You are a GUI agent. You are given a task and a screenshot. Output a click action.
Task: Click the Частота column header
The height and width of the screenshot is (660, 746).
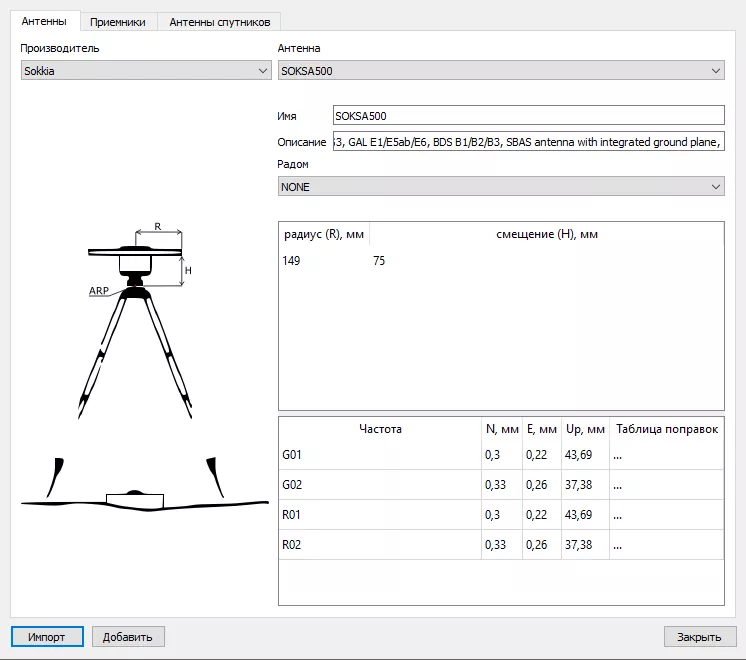pyautogui.click(x=380, y=429)
